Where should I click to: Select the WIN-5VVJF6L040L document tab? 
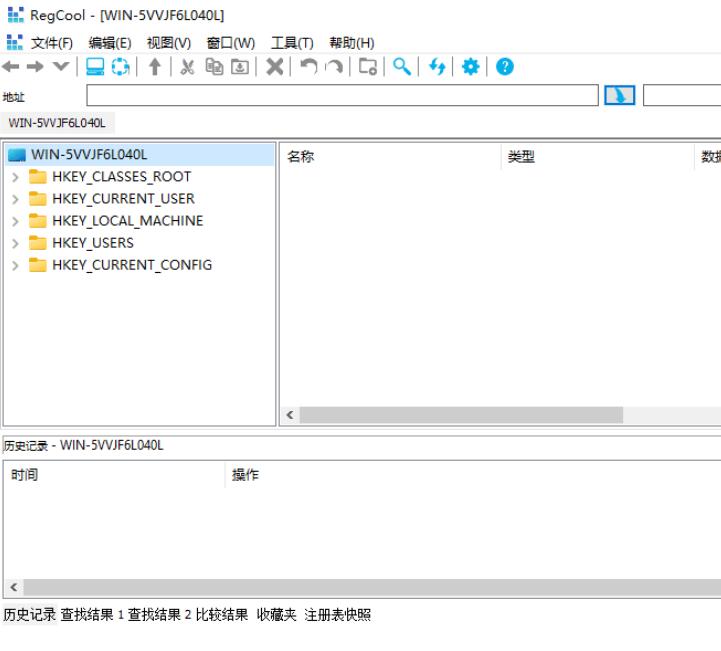(x=57, y=123)
